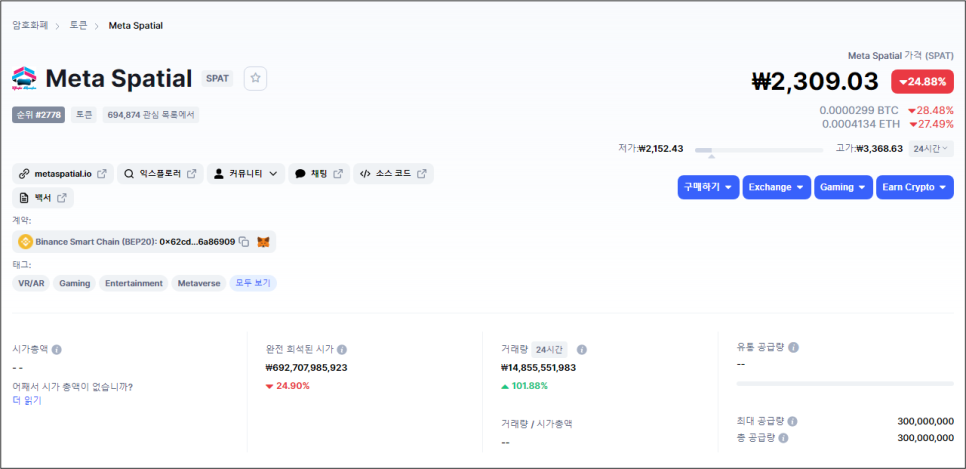Screen dimensions: 966x469
Task: Open info icon beside 총 공급량
Action: pos(783,438)
